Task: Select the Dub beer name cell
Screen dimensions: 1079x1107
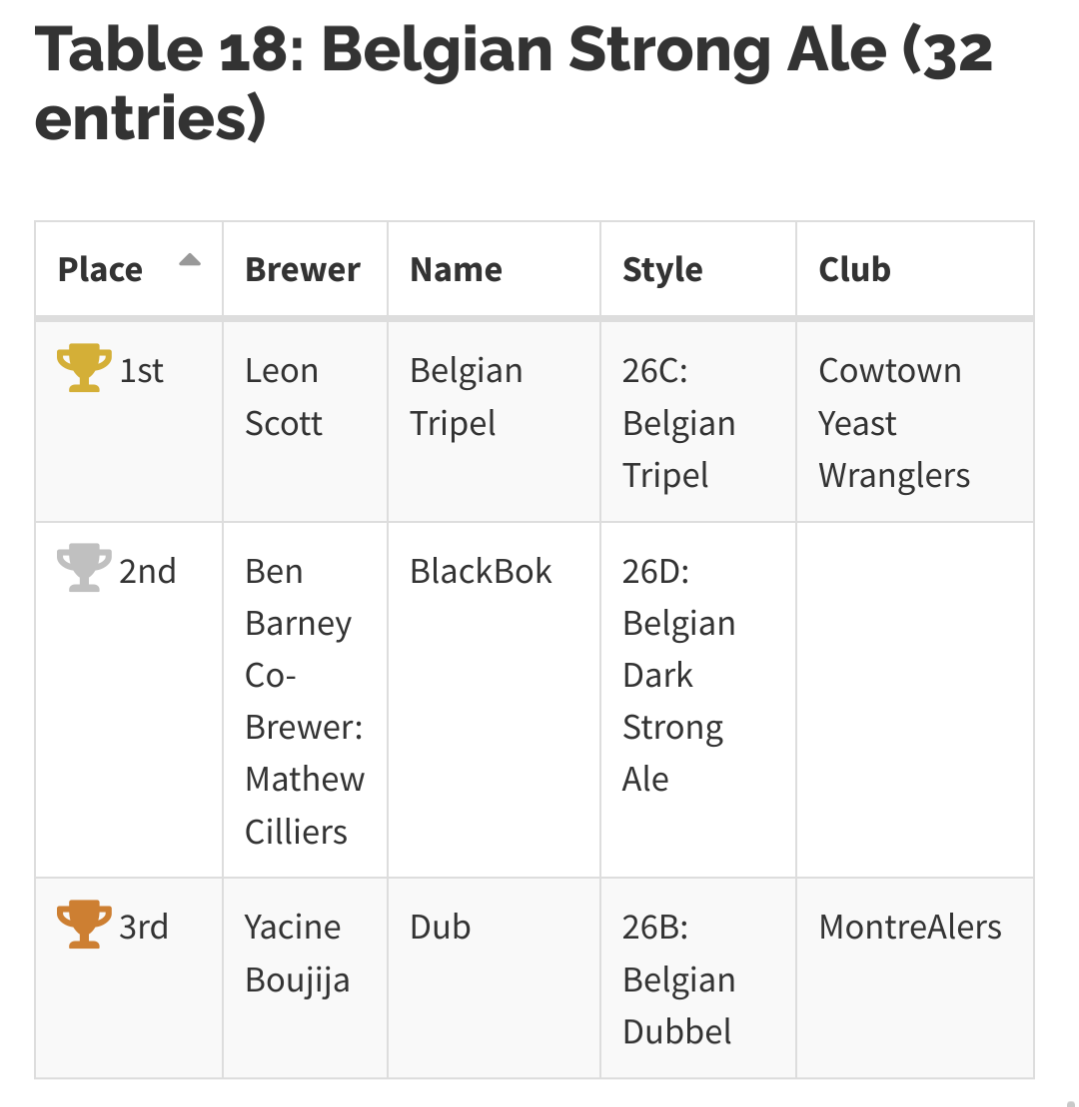Action: [x=440, y=927]
